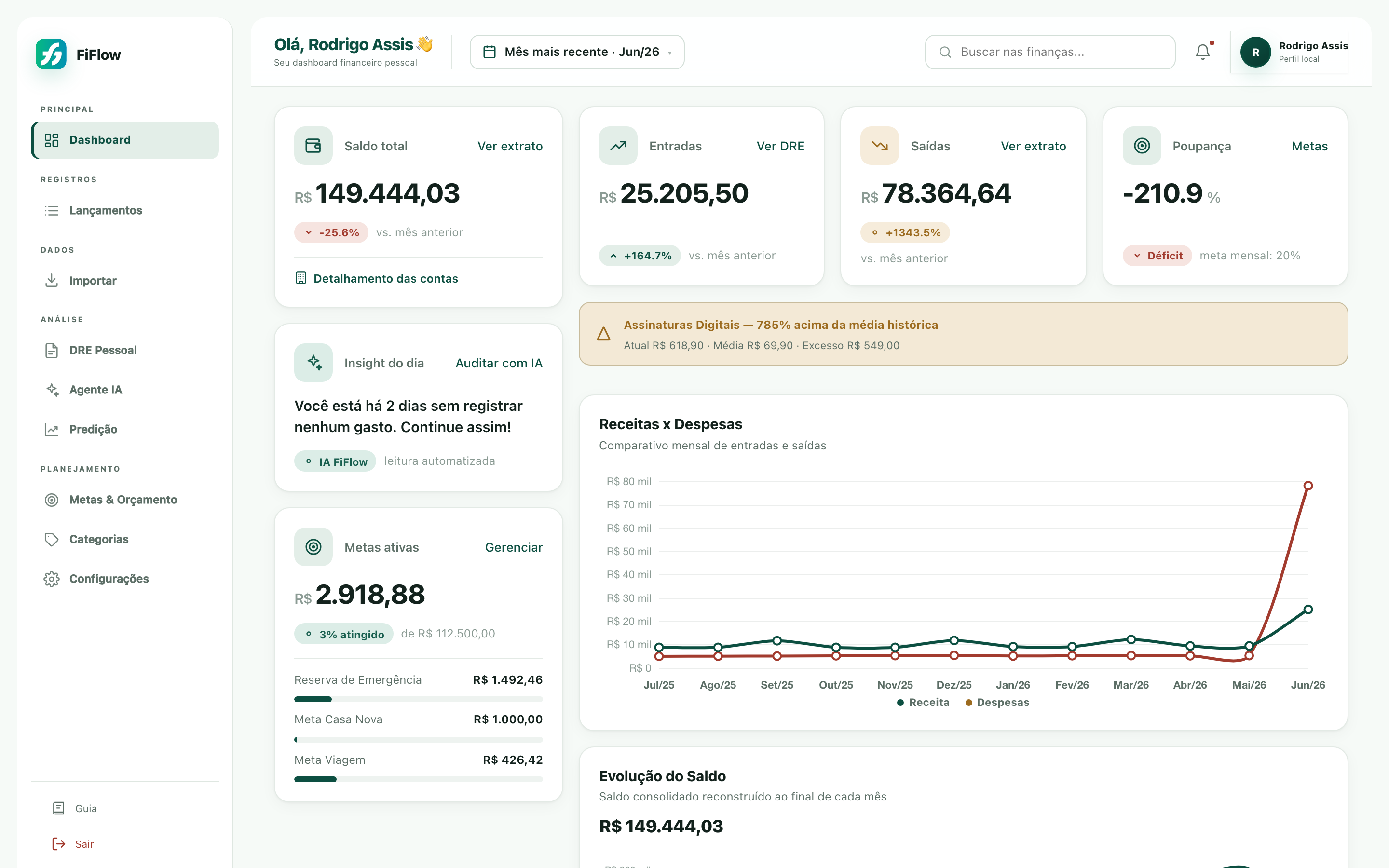Click the Insight do dia sparkle icon
Screen dimensions: 1389x868
313,363
